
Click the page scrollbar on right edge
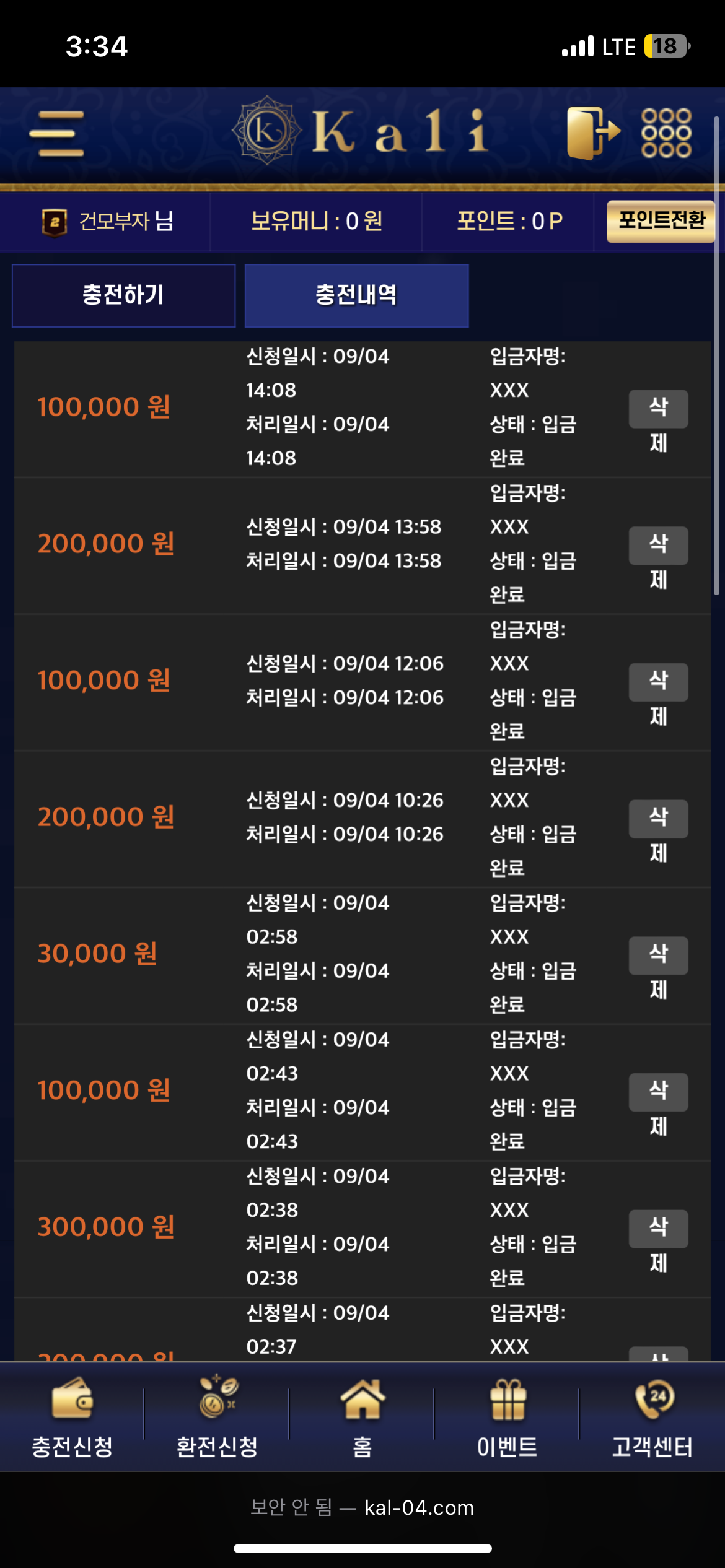click(x=716, y=356)
